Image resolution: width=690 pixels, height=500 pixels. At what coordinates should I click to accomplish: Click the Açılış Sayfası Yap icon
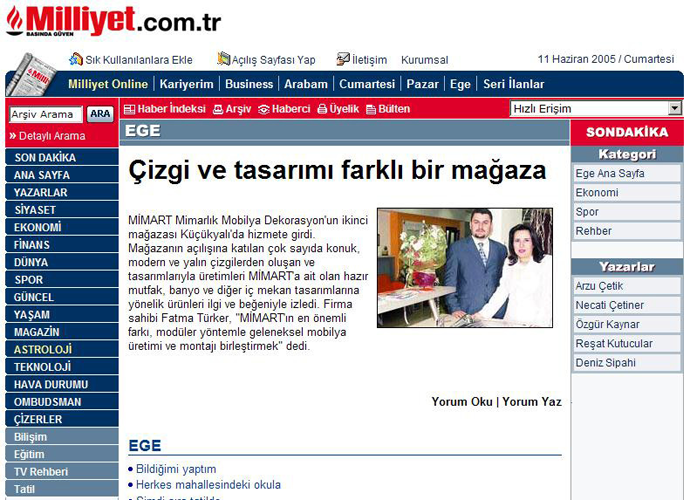click(224, 59)
